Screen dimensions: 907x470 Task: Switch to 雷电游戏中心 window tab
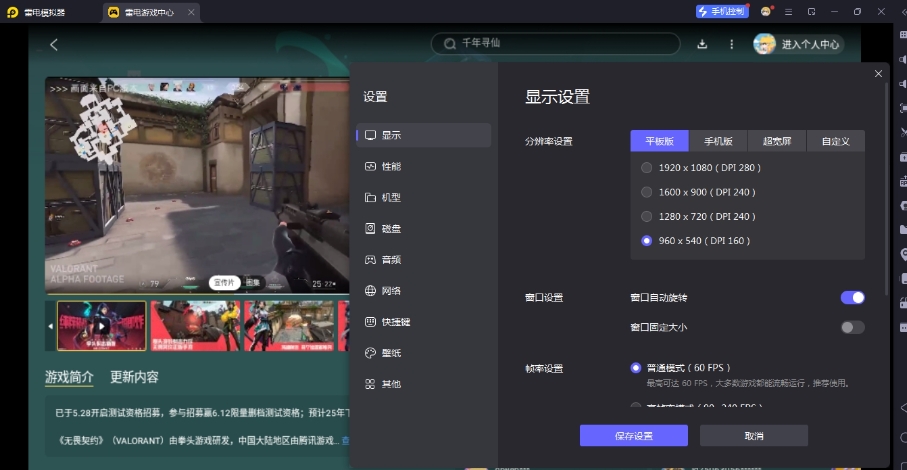click(x=149, y=12)
